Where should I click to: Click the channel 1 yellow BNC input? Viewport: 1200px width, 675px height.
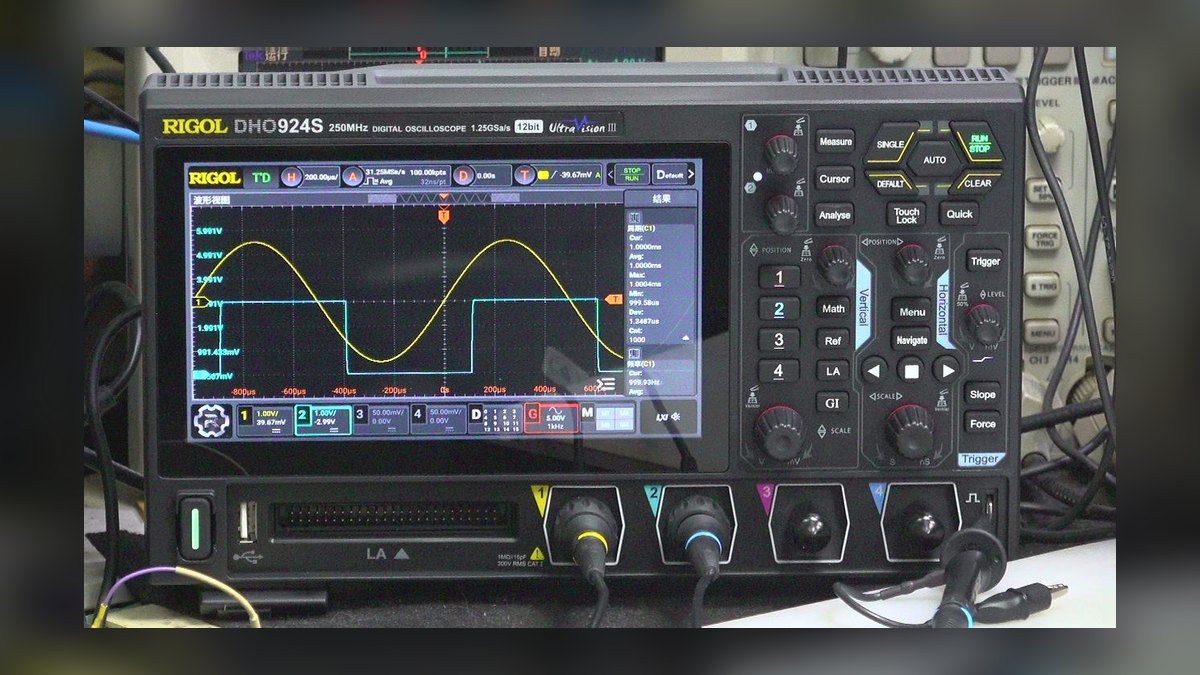(x=586, y=524)
